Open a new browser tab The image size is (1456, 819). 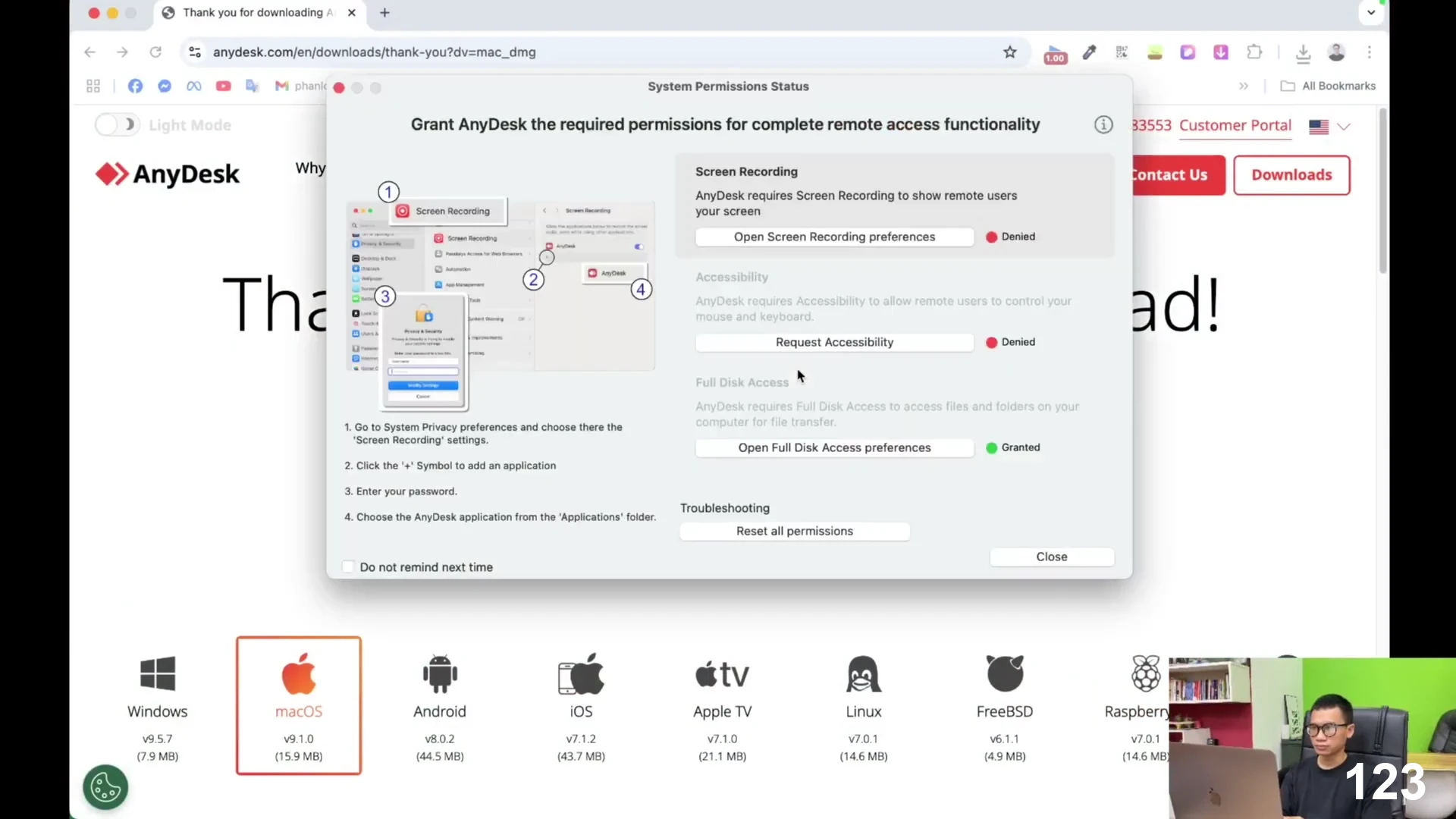tap(384, 13)
